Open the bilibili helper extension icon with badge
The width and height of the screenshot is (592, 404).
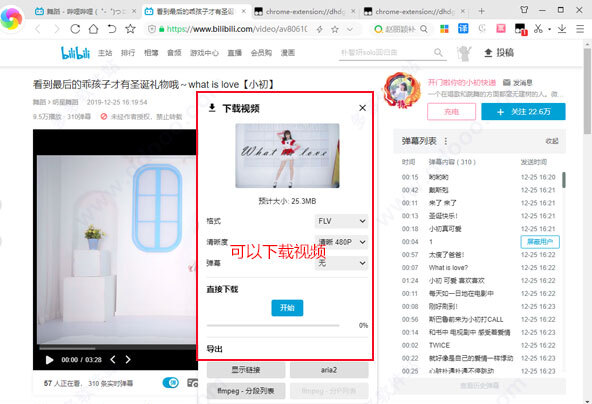521,29
